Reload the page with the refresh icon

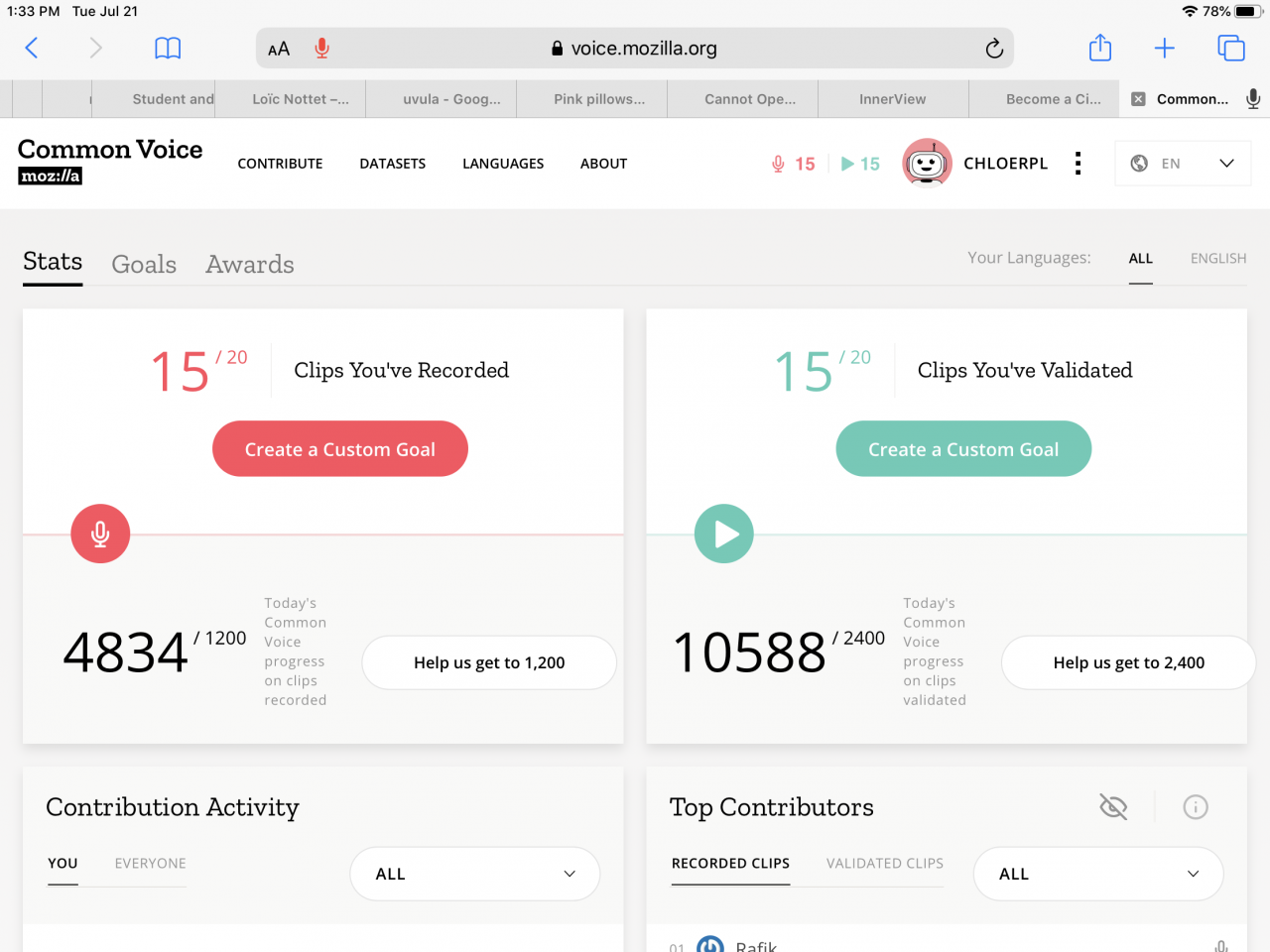[994, 49]
